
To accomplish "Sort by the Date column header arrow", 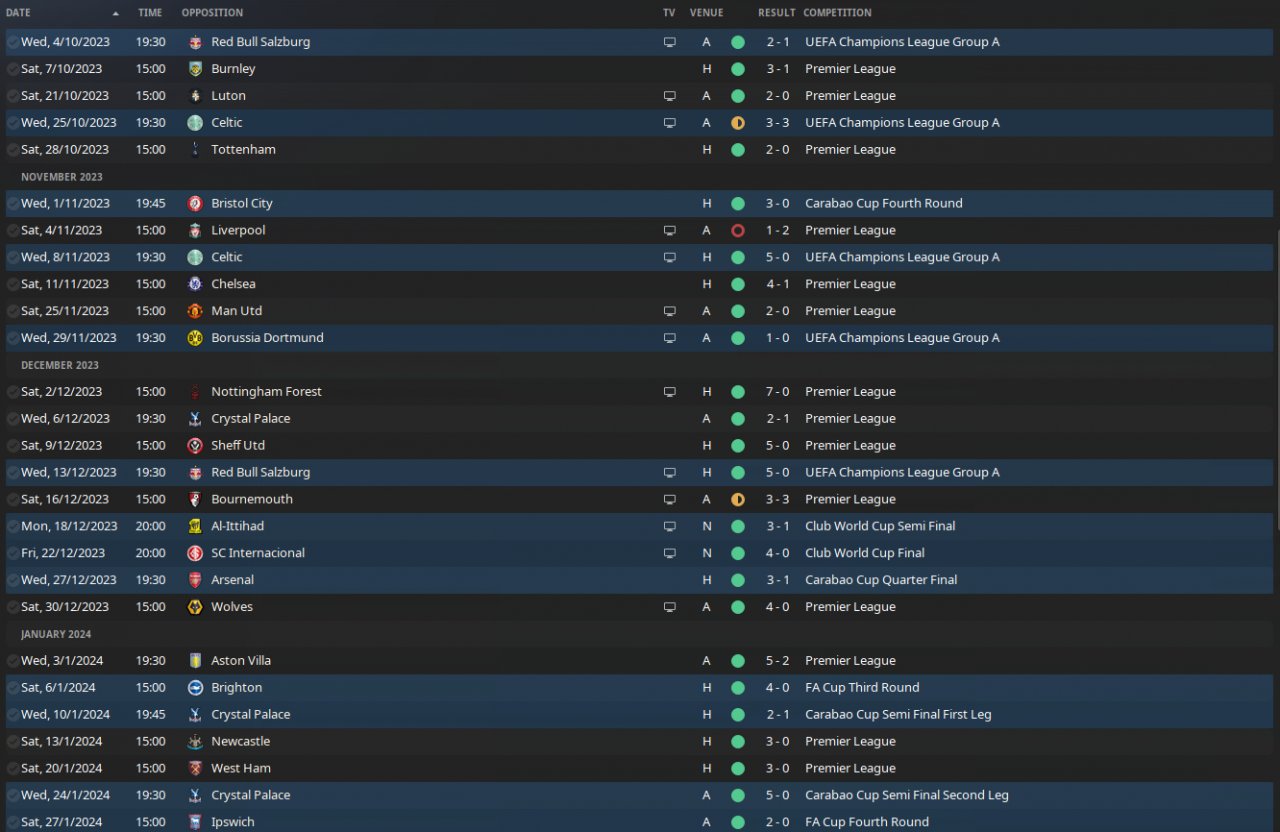I will coord(116,13).
